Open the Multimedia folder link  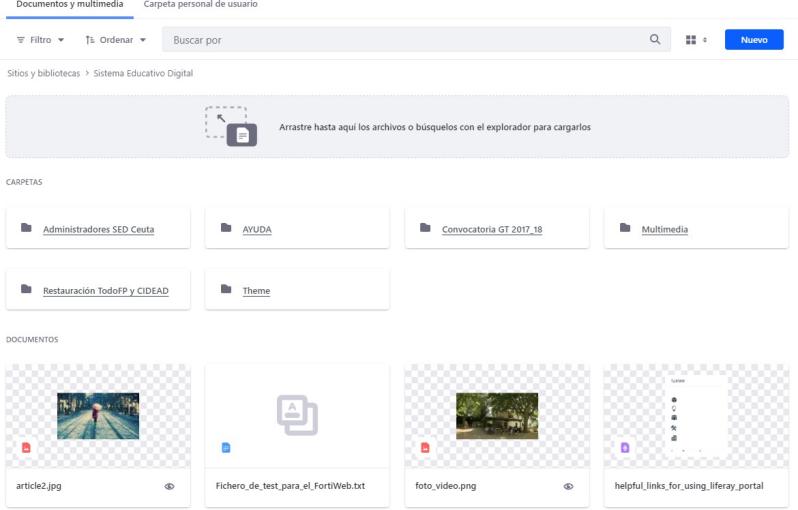[665, 230]
